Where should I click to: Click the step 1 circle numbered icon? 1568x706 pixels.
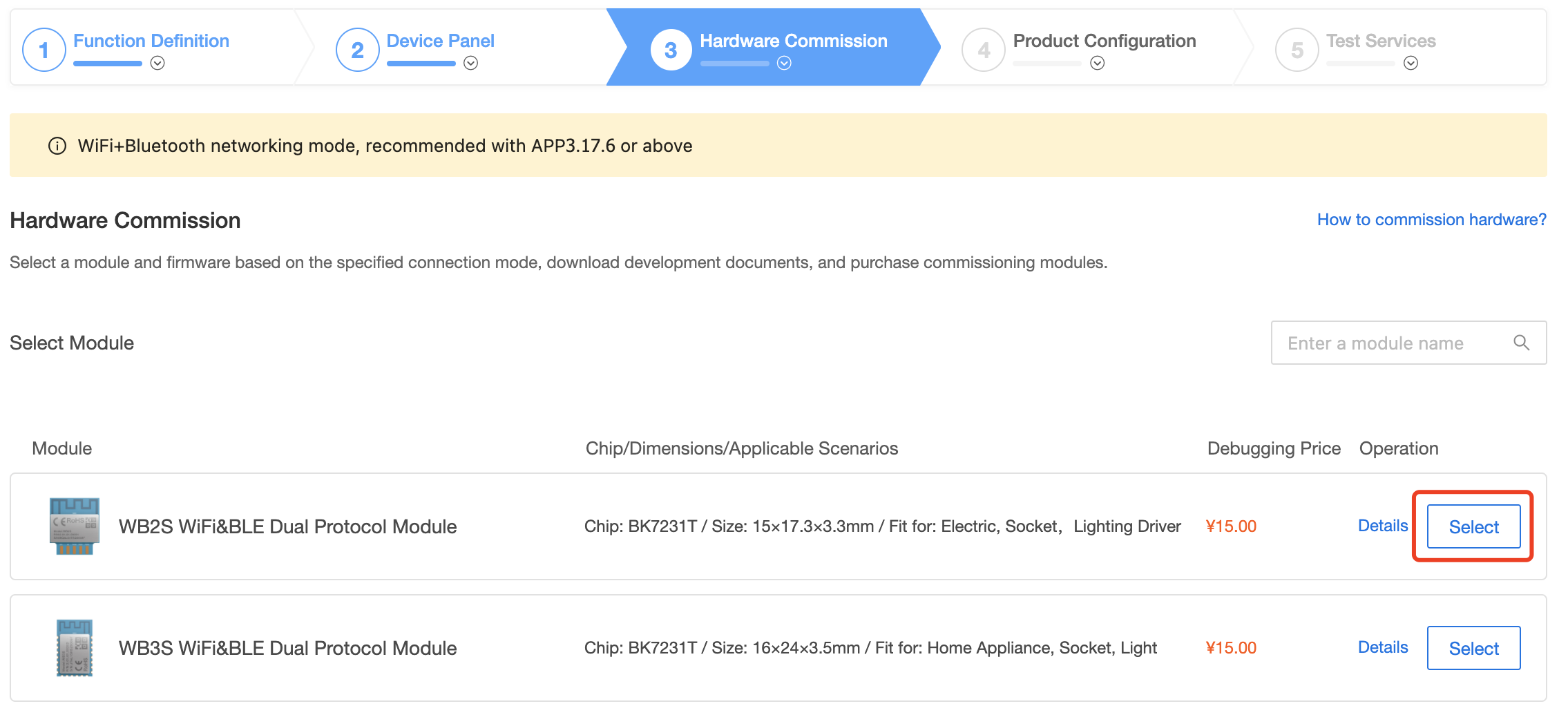(44, 48)
